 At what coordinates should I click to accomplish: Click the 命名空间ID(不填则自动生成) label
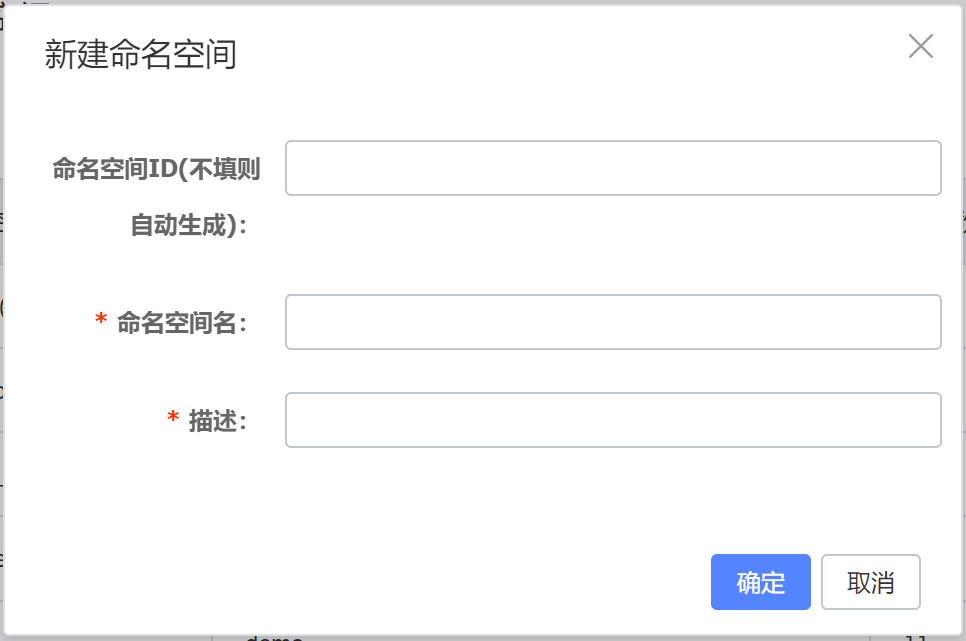tap(157, 195)
